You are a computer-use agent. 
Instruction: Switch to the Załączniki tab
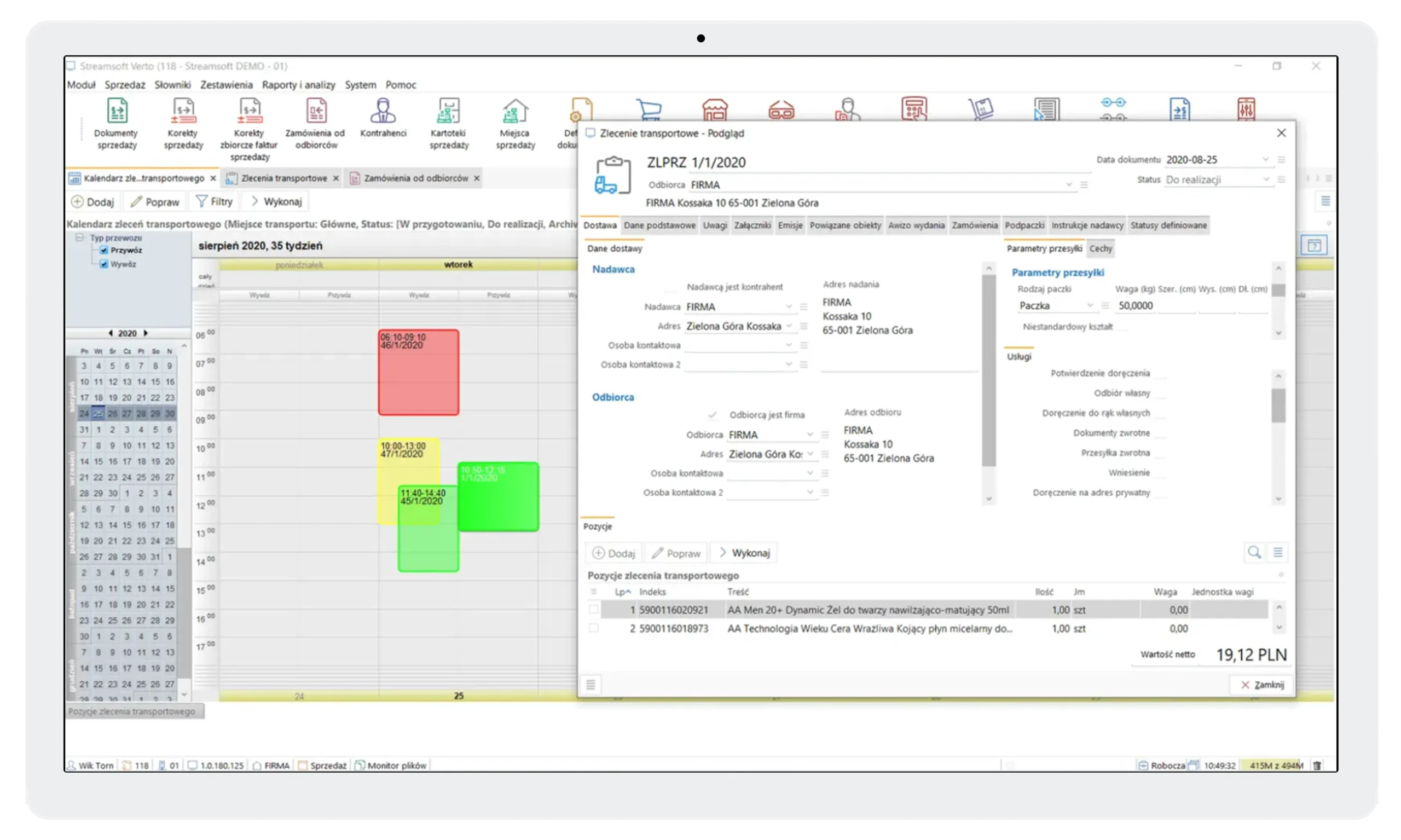click(752, 225)
